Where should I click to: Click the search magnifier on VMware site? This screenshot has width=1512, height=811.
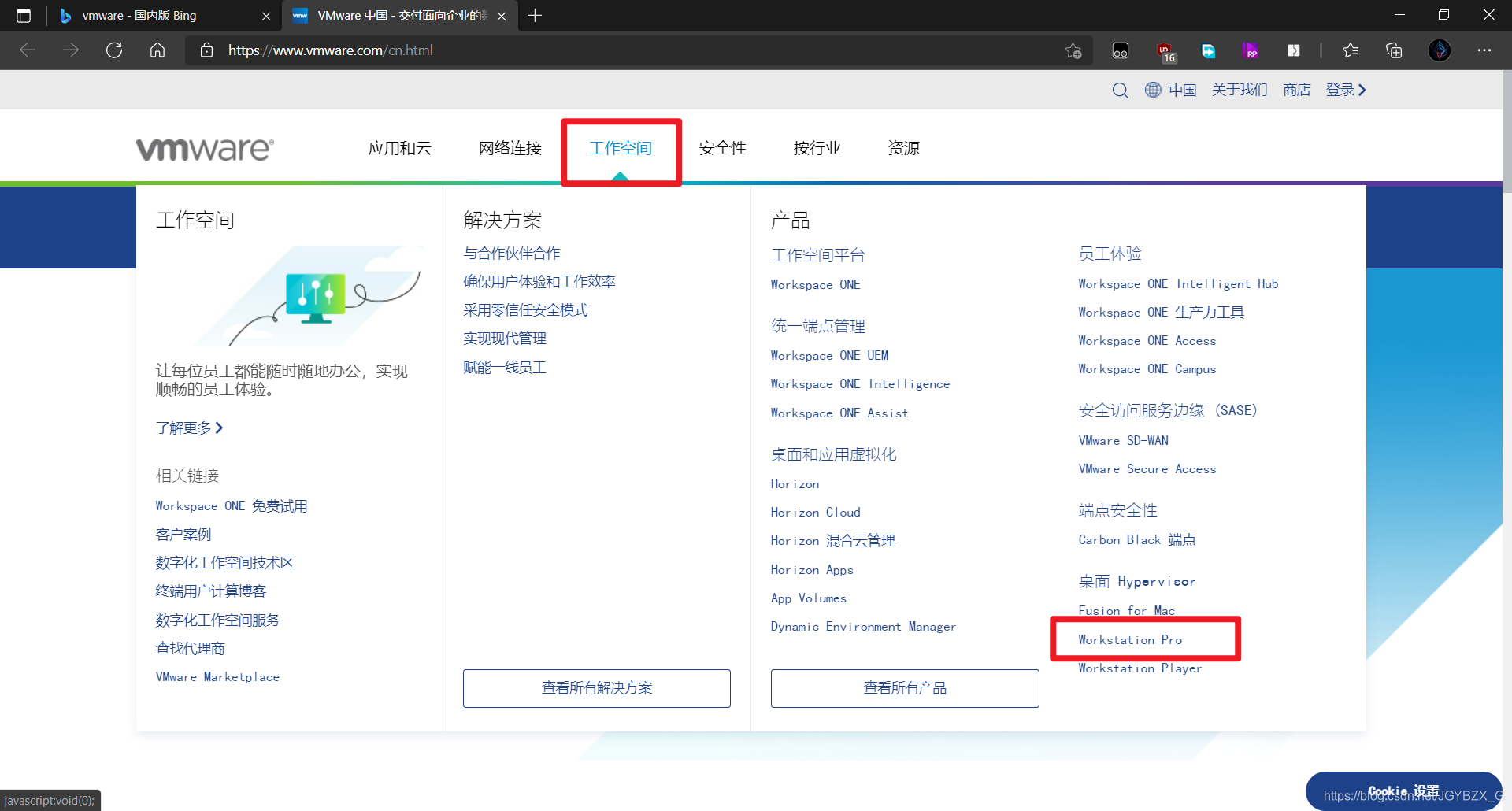(x=1120, y=91)
